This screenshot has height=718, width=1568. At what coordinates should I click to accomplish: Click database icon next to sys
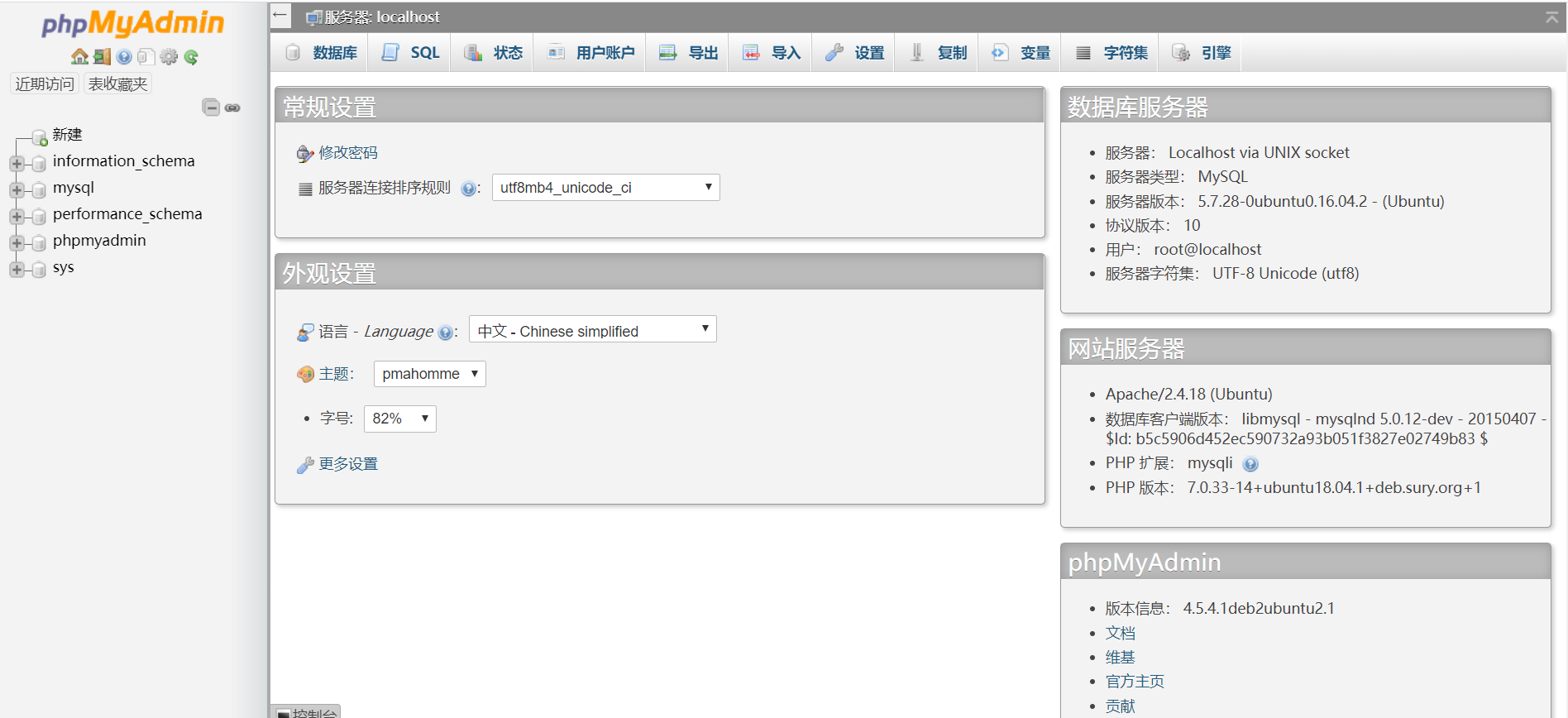(39, 269)
